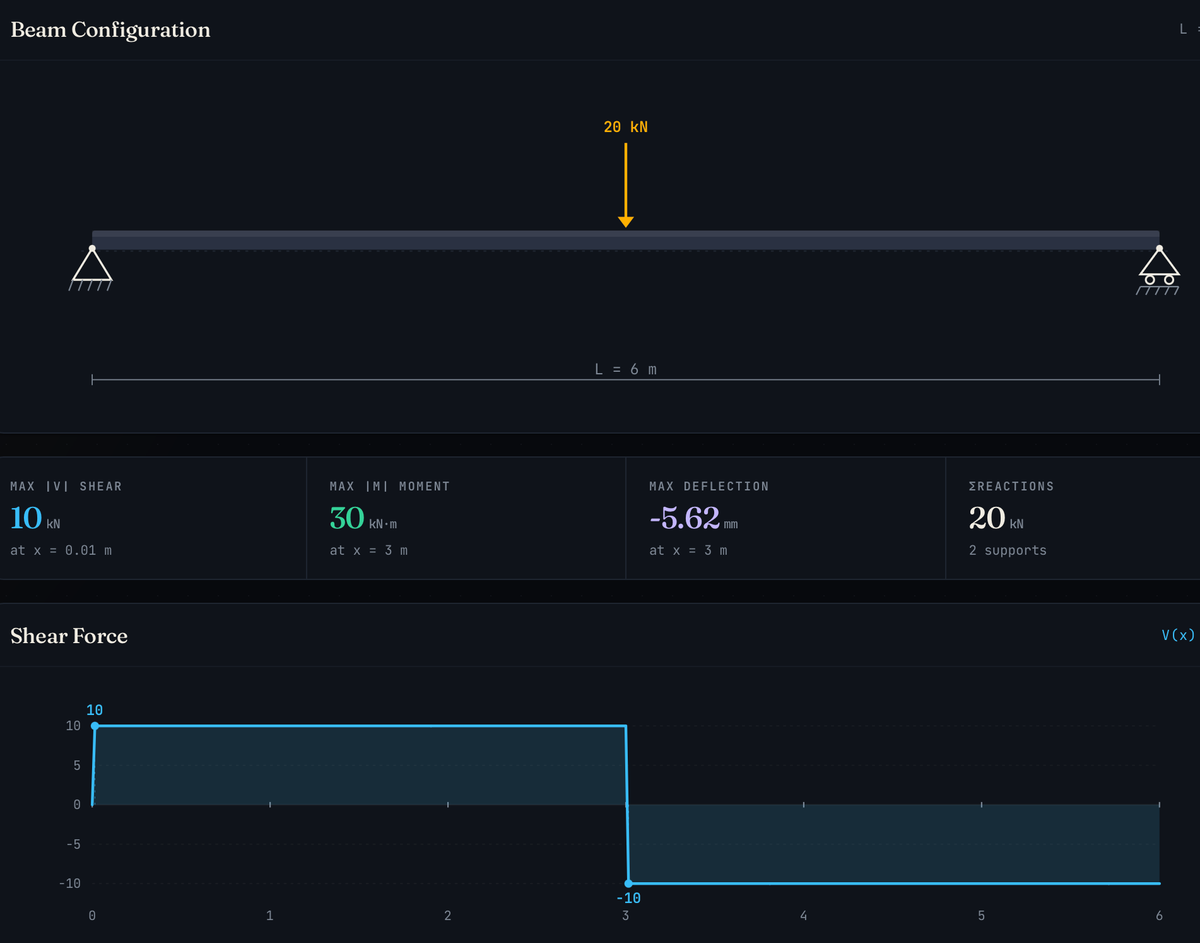
Task: Click the 10 kN max shear value
Action: click(x=35, y=518)
